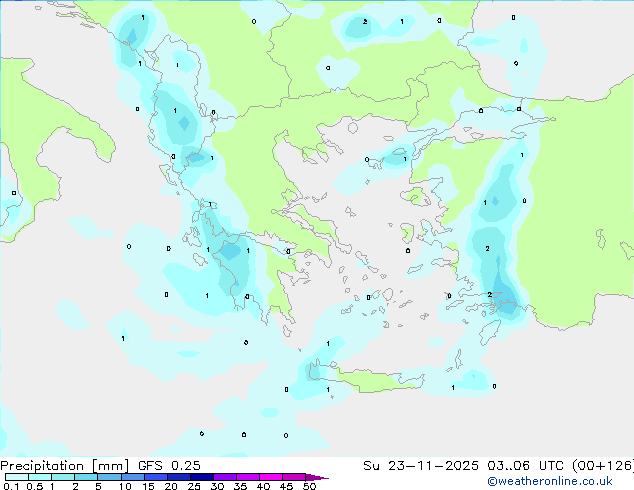Viewport: 634px width, 490px height.
Task: Select the '45' legend scale label
Action: click(286, 486)
